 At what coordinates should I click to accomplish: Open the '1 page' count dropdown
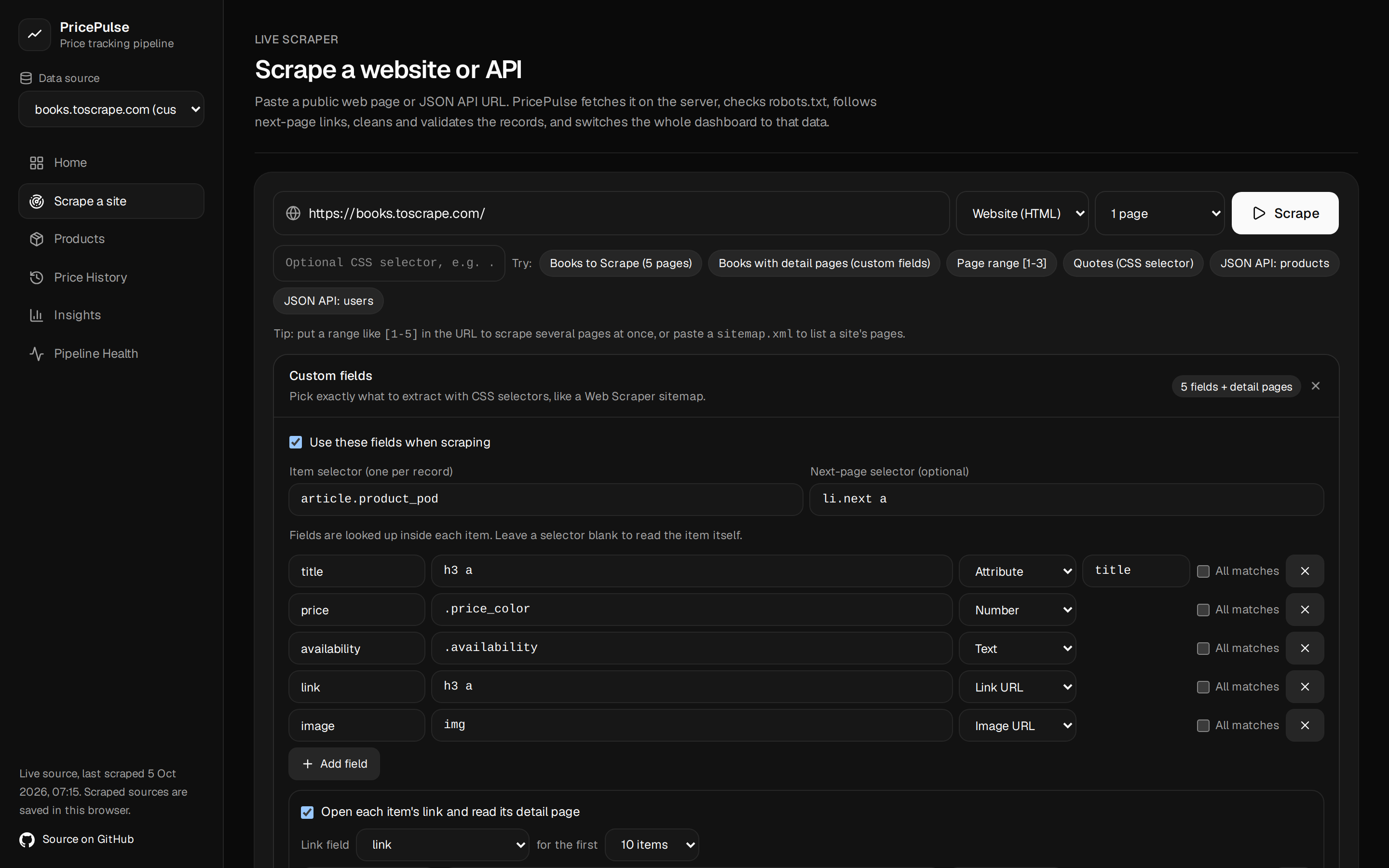(1159, 214)
